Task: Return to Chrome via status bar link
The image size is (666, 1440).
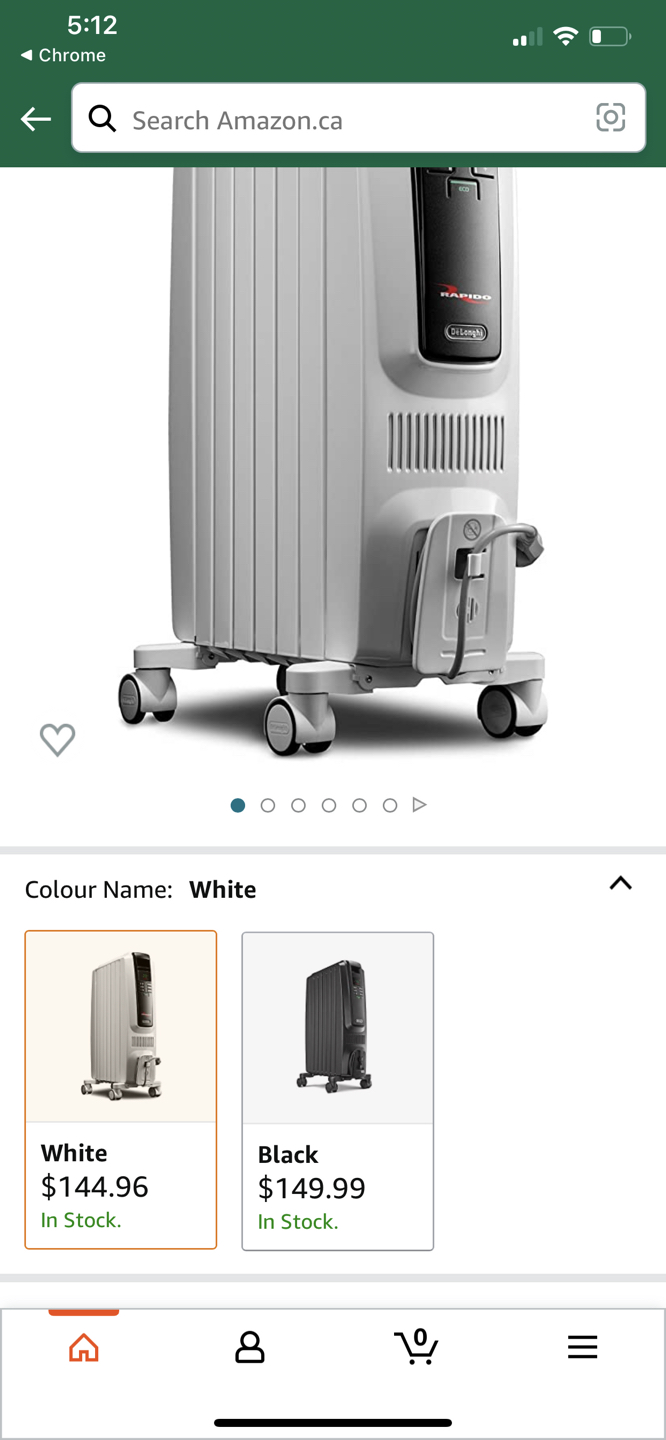Action: point(63,55)
